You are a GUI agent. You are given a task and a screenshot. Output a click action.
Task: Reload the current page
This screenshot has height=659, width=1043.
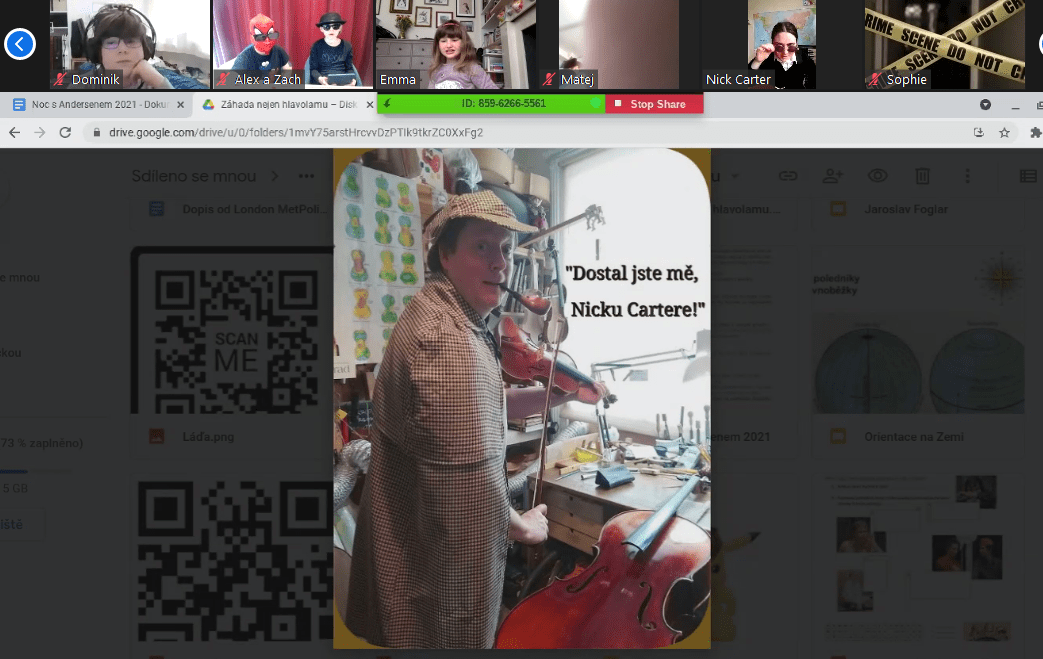coord(65,132)
